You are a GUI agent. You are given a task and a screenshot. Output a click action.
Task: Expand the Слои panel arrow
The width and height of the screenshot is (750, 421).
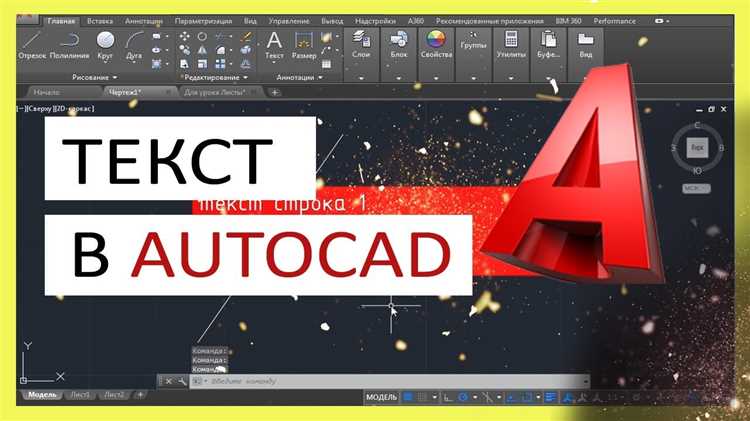click(x=361, y=78)
